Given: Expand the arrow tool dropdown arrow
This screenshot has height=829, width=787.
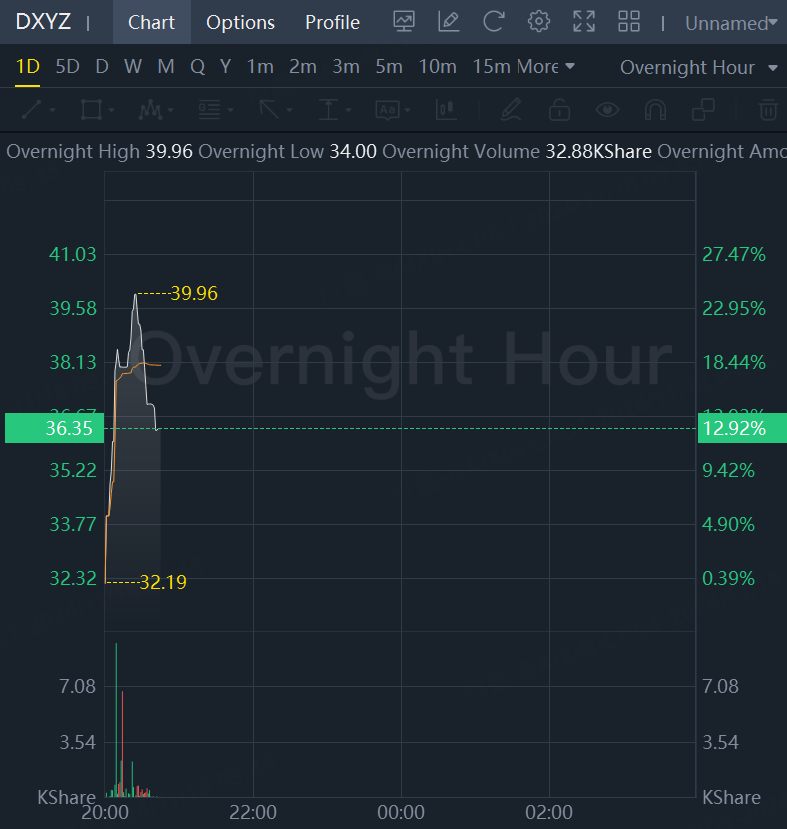Looking at the screenshot, I should pyautogui.click(x=290, y=110).
